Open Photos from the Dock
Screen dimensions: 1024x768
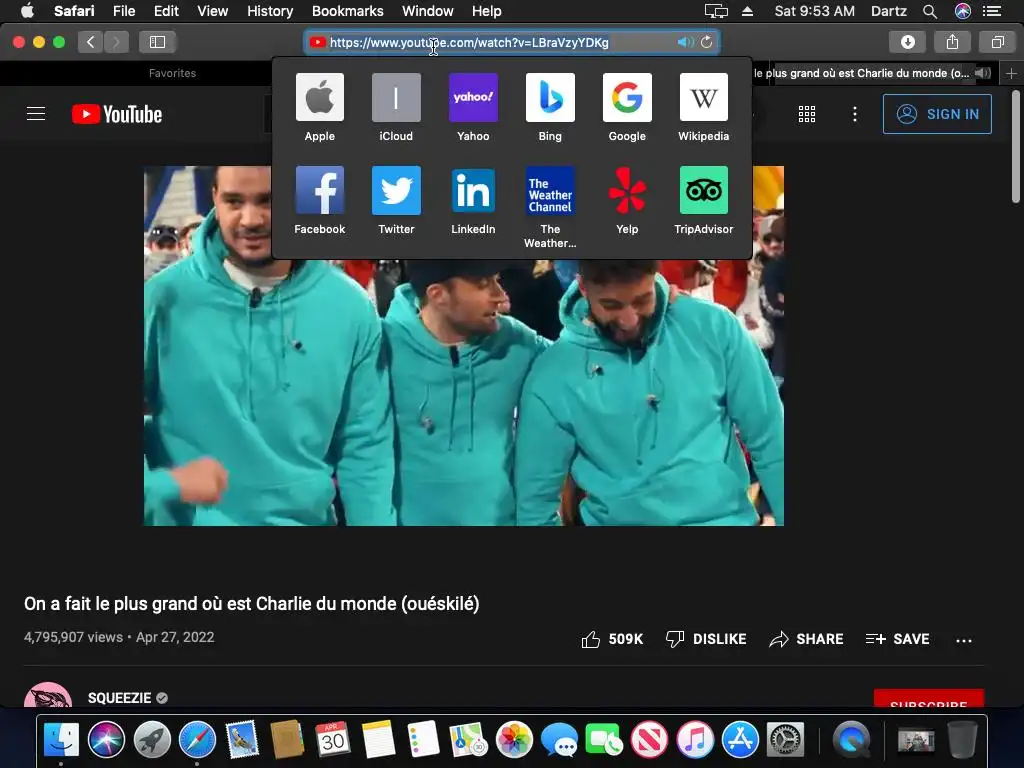[x=514, y=740]
